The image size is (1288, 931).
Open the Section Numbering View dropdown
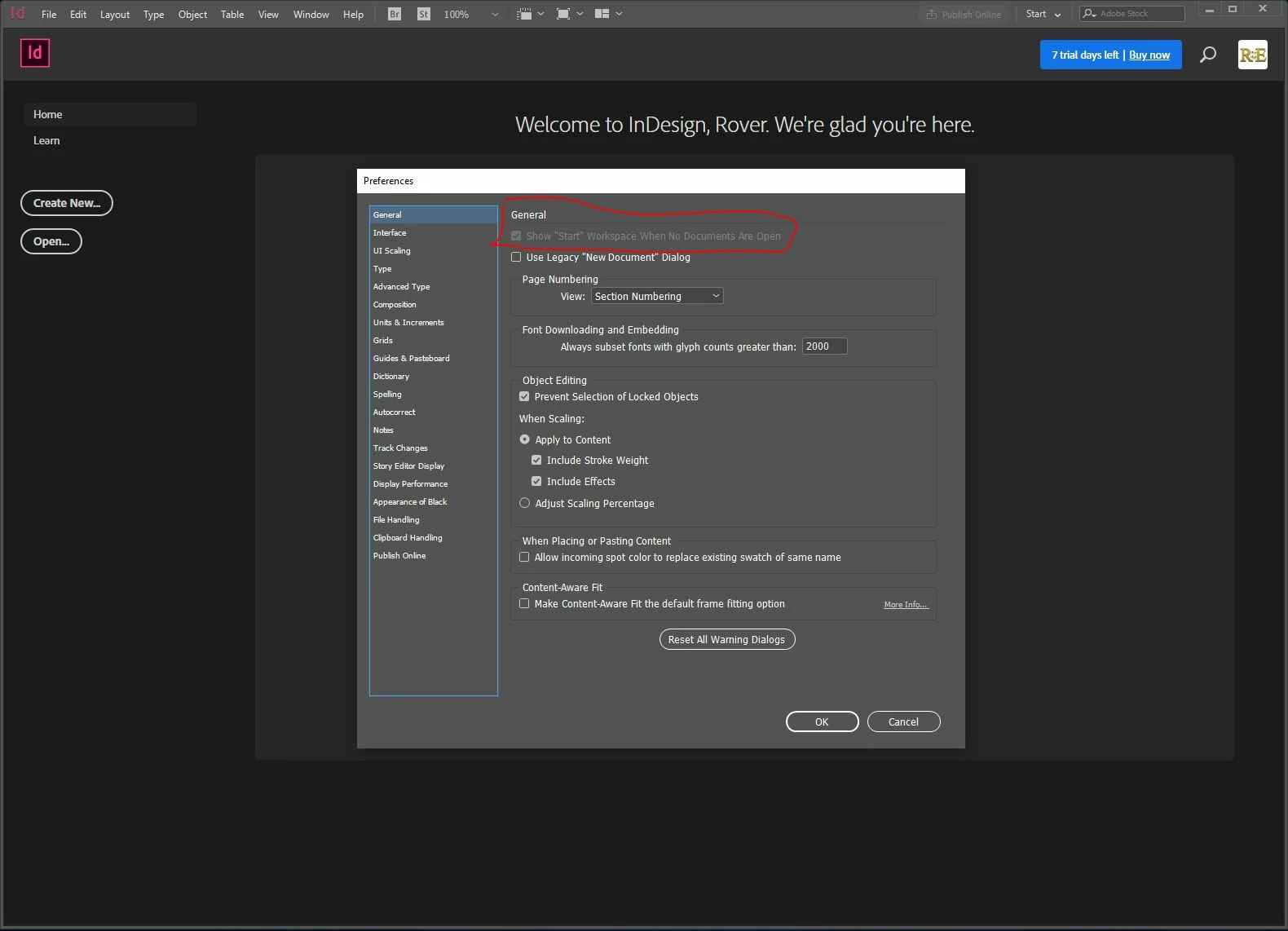click(x=657, y=296)
